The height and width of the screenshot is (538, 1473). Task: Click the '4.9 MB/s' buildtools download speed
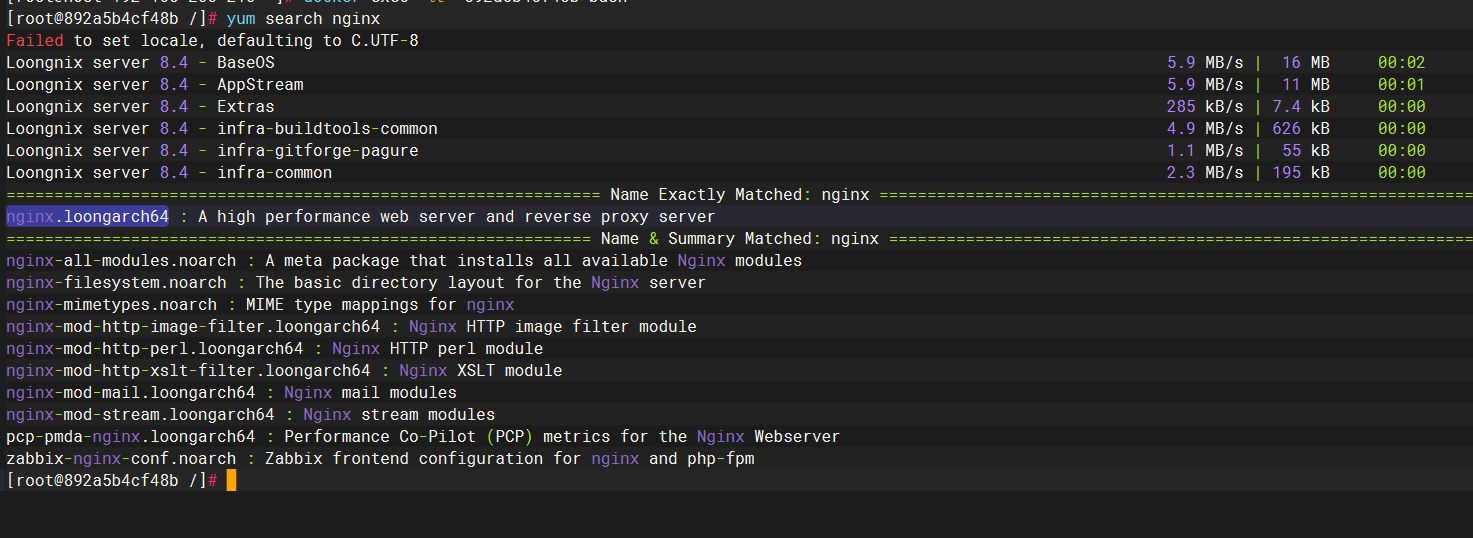click(x=1205, y=128)
